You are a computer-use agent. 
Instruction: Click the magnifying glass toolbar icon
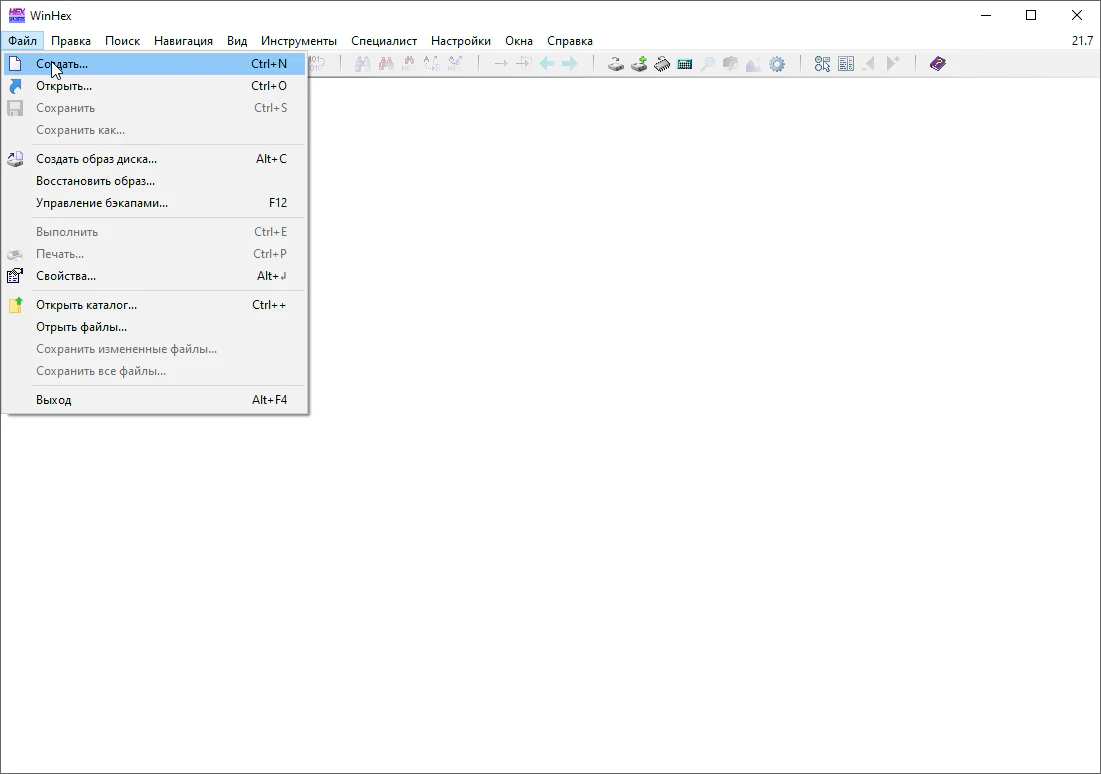(707, 64)
